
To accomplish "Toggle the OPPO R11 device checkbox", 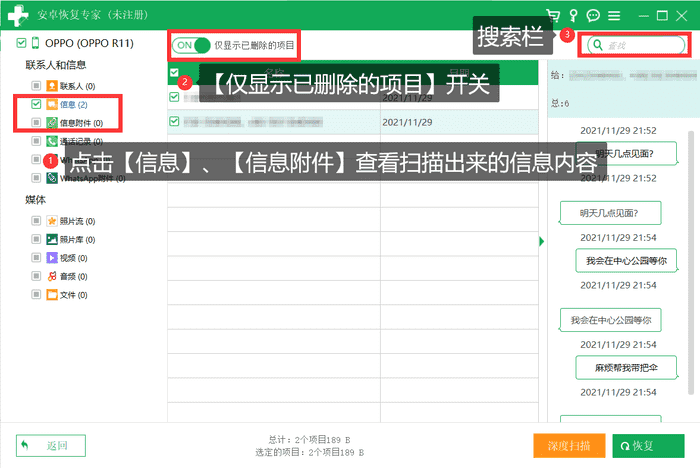I will [x=21, y=43].
